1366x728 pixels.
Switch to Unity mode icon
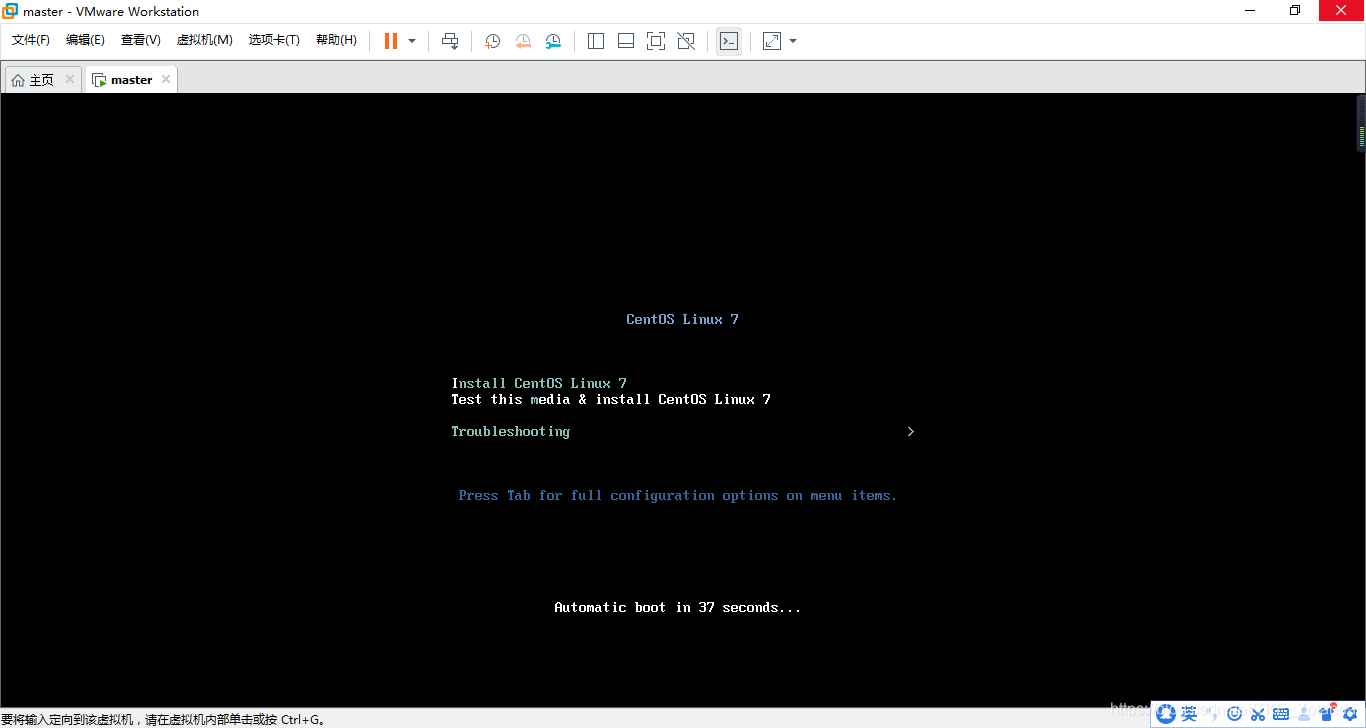(686, 41)
